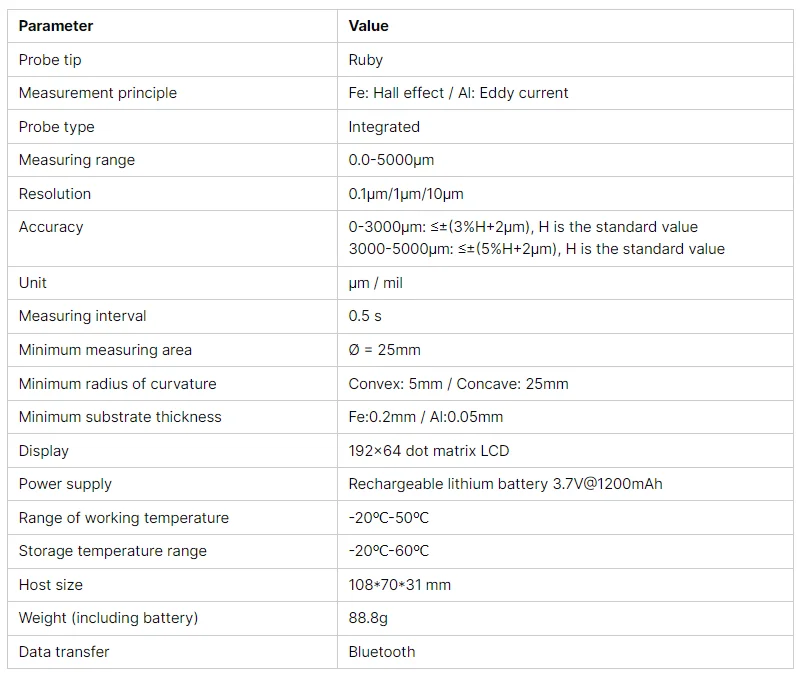
Task: Select the Minimum radius of curvature label
Action: pos(118,383)
